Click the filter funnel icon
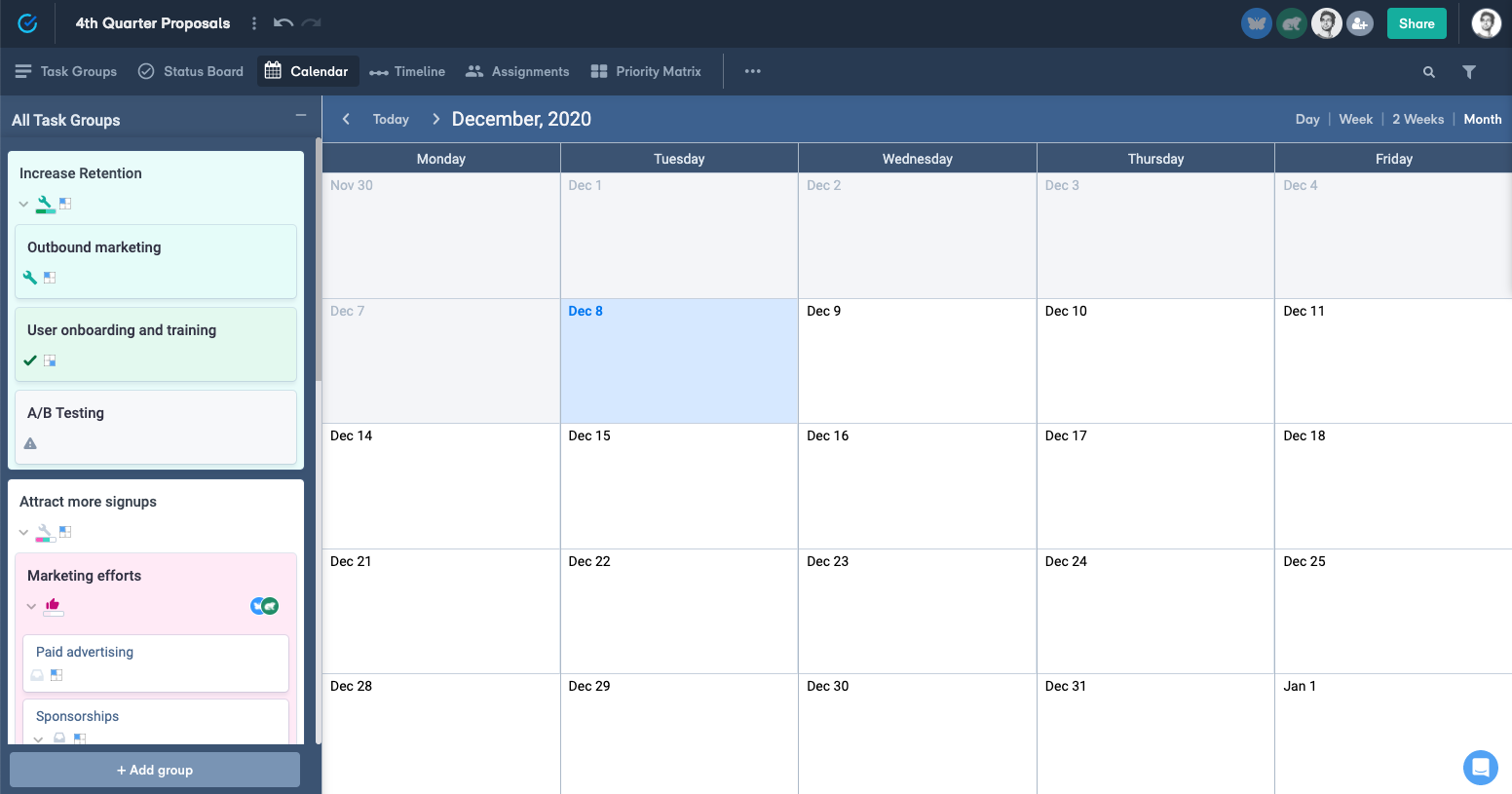 pos(1469,72)
